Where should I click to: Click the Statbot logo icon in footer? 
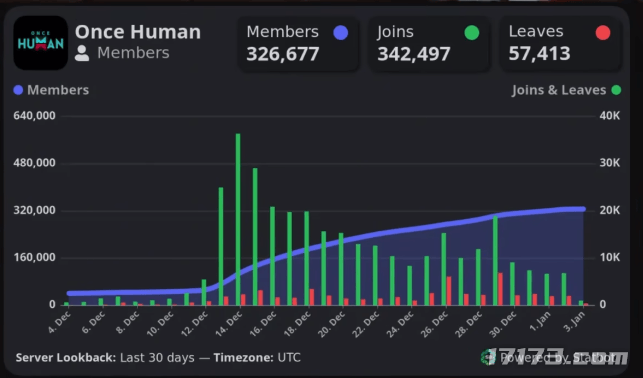[x=488, y=358]
